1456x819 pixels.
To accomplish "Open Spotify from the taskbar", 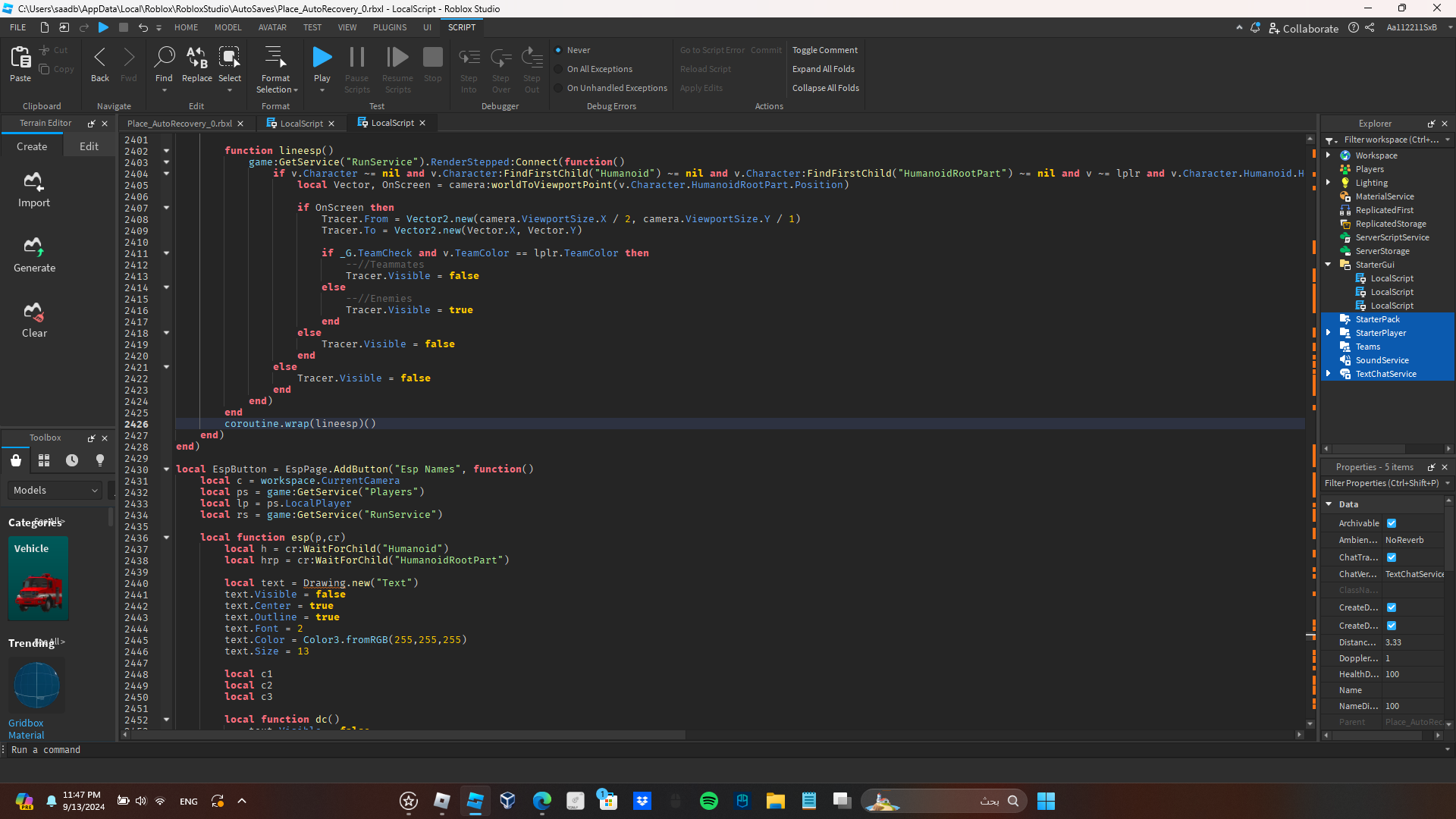I will pos(709,801).
